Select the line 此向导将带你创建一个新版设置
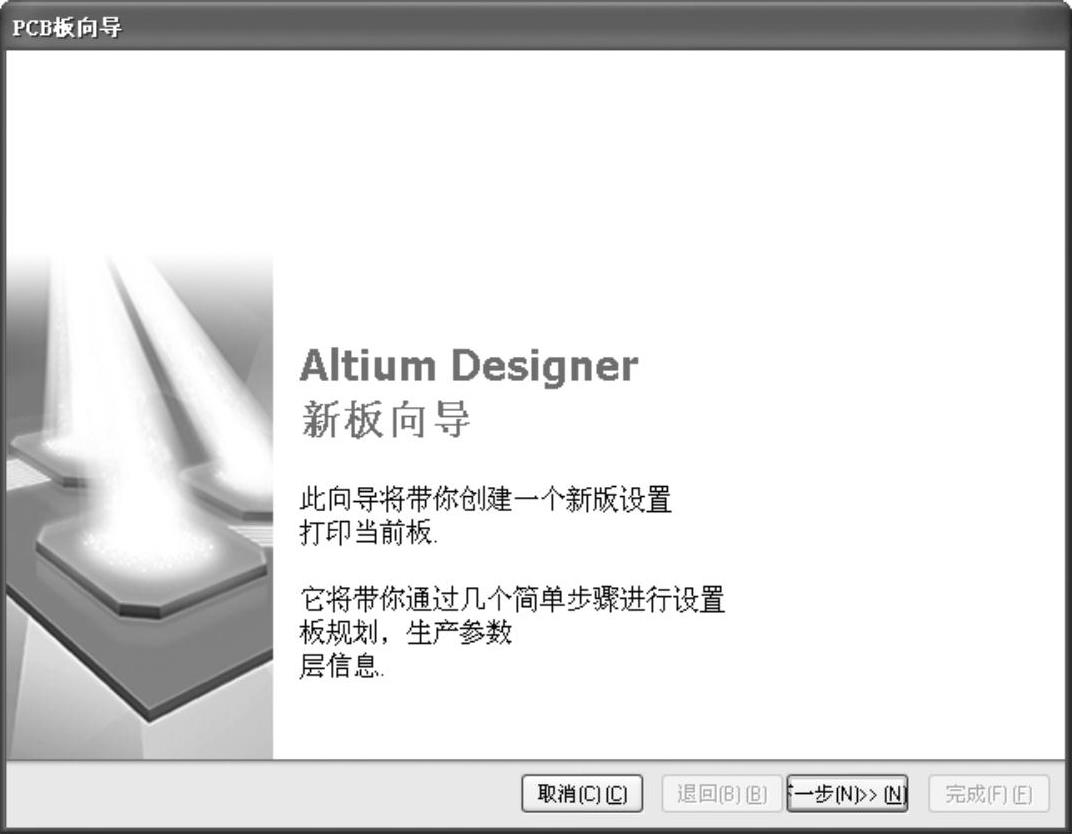The width and height of the screenshot is (1072, 834). click(x=485, y=499)
